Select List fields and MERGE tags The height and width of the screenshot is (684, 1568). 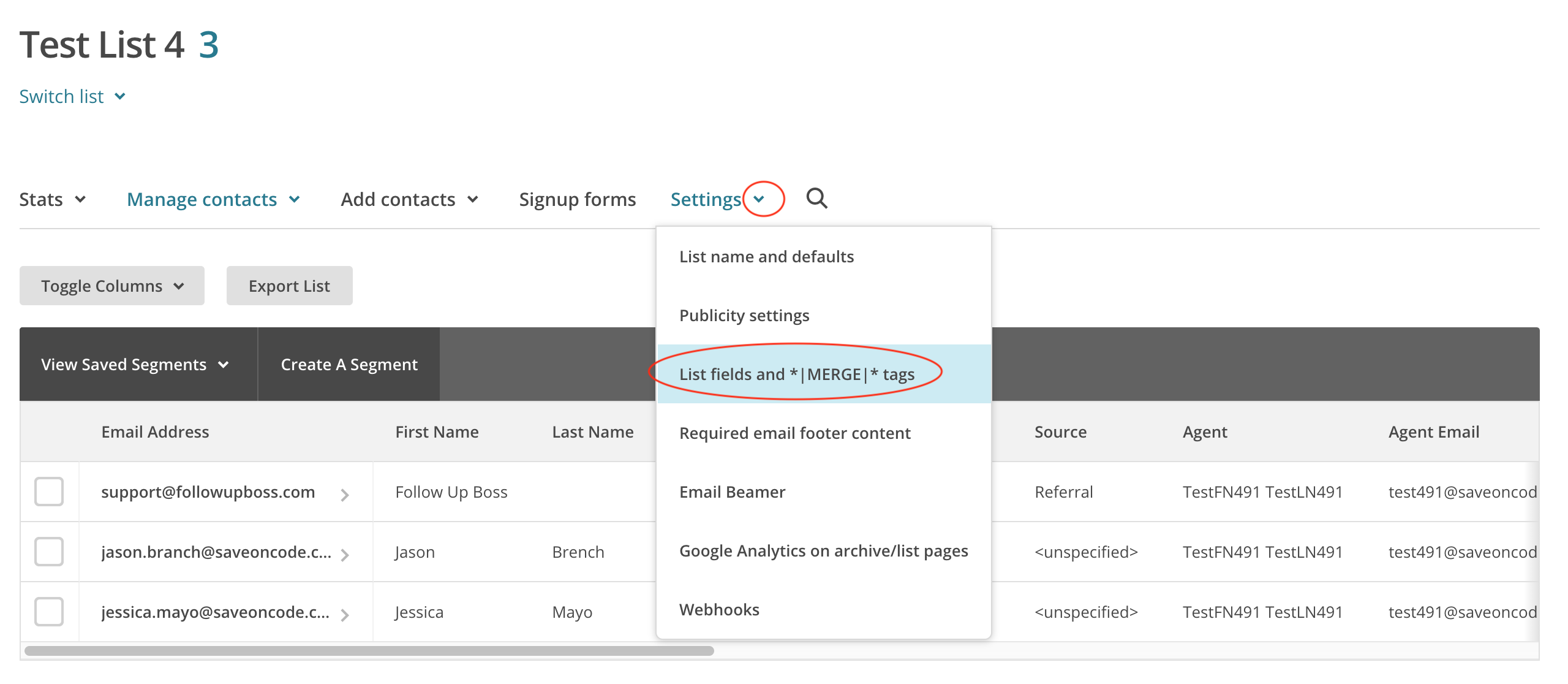click(x=796, y=374)
